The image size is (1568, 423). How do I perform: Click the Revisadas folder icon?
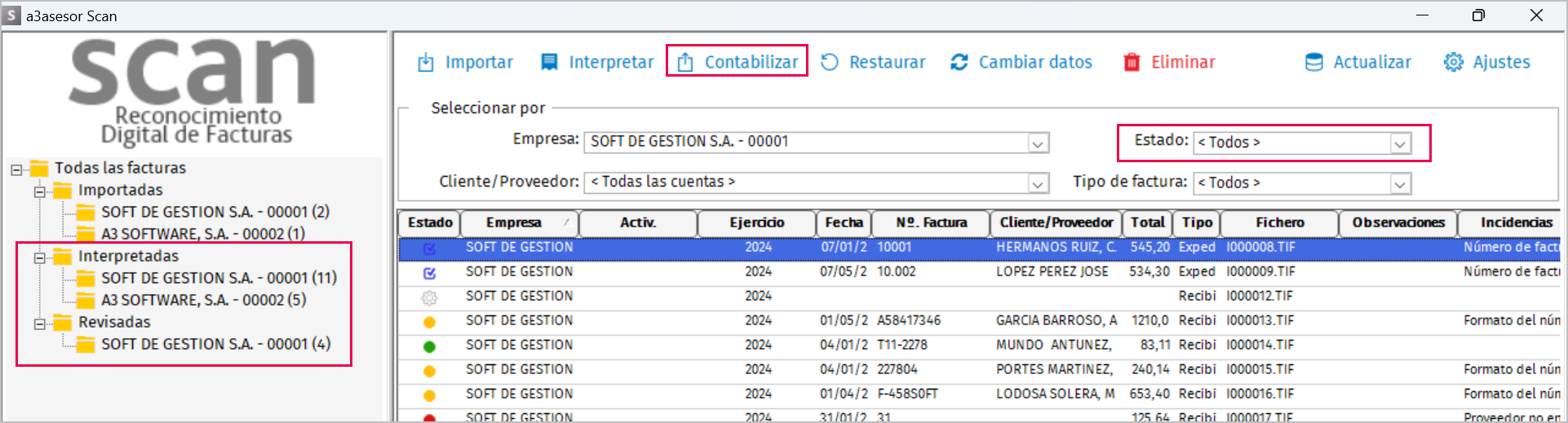coord(63,323)
